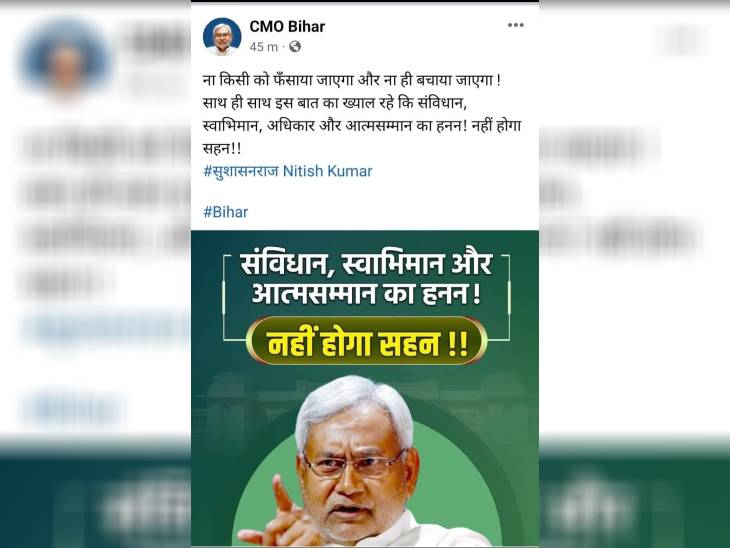Open the #सुशासनराज hashtag
The width and height of the screenshot is (730, 548).
[x=241, y=171]
